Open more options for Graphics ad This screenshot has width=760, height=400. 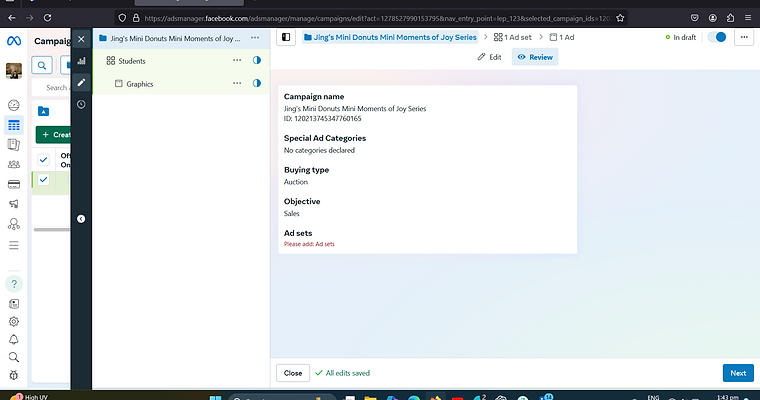(x=237, y=83)
